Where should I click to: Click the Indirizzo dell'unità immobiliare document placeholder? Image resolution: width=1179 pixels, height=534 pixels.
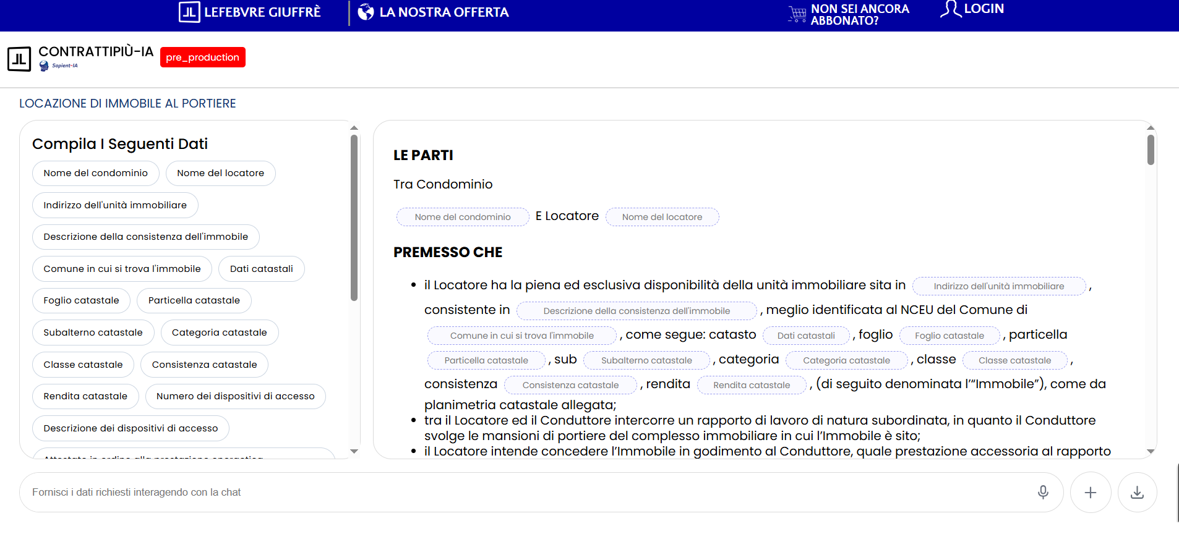(998, 286)
